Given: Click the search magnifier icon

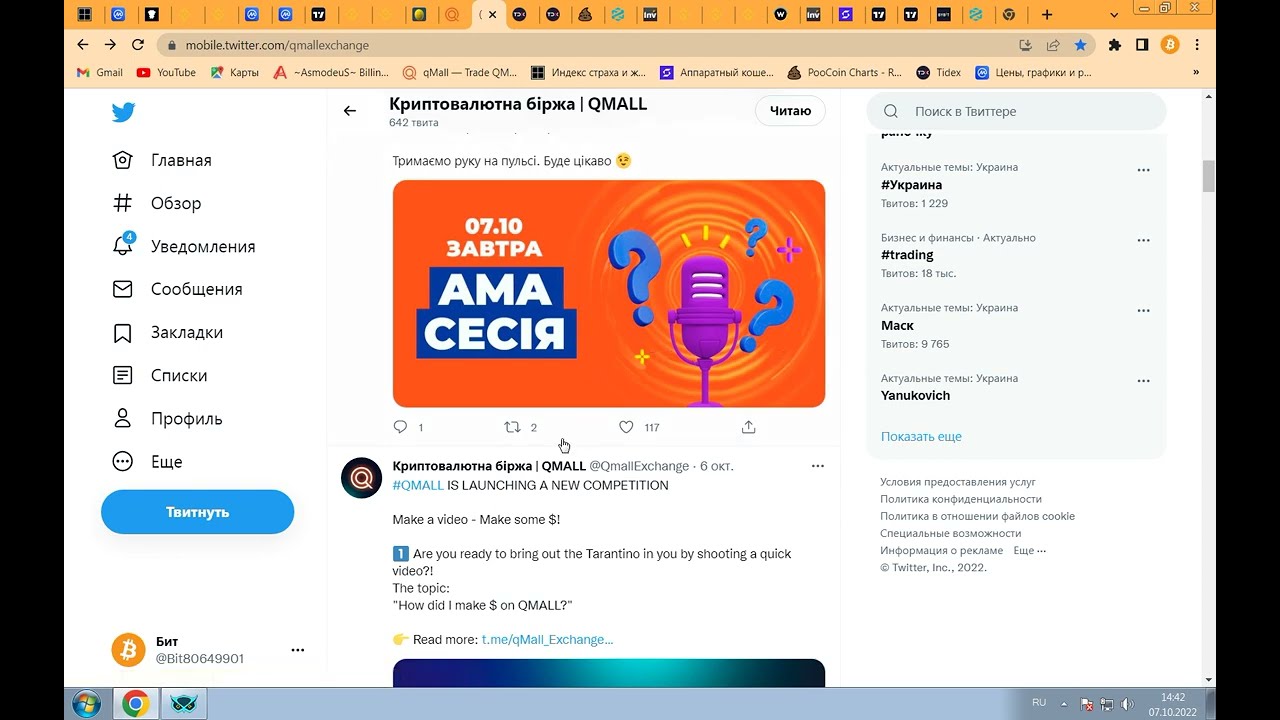Looking at the screenshot, I should [x=891, y=111].
